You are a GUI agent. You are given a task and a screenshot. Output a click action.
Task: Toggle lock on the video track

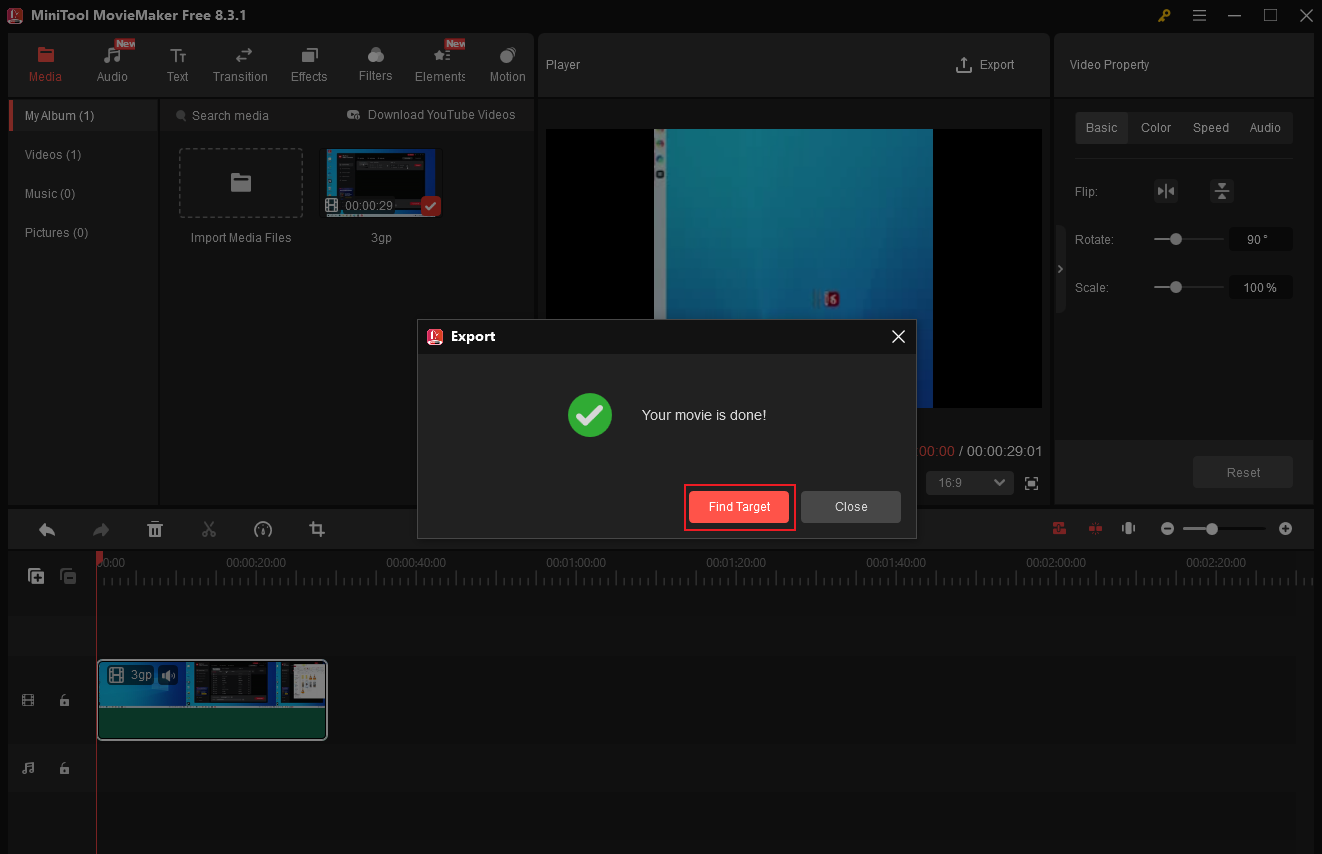[x=64, y=701]
